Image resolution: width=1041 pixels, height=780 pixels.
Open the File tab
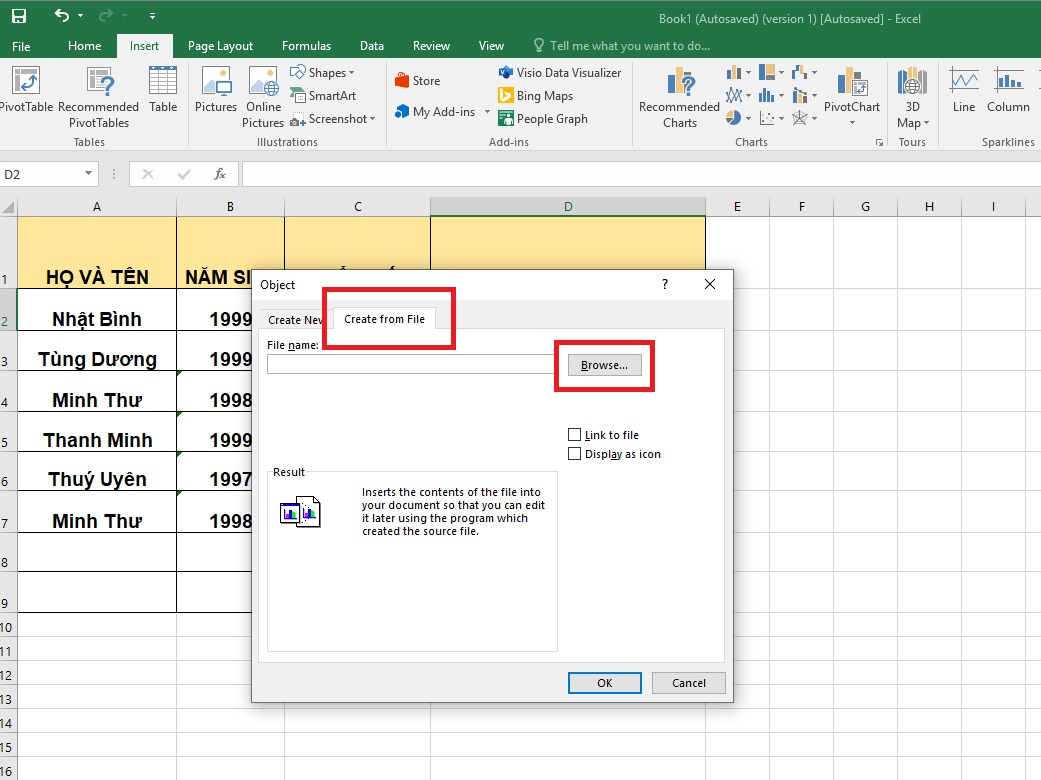(x=21, y=46)
